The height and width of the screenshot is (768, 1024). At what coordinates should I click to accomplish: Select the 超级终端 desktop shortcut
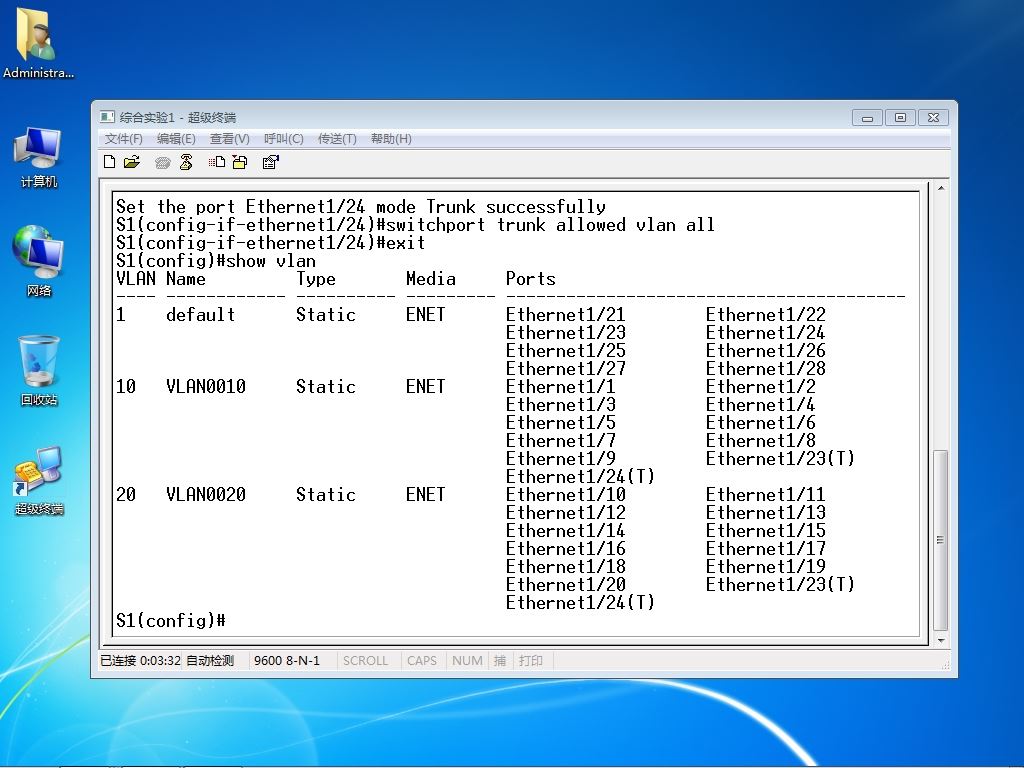coord(39,481)
